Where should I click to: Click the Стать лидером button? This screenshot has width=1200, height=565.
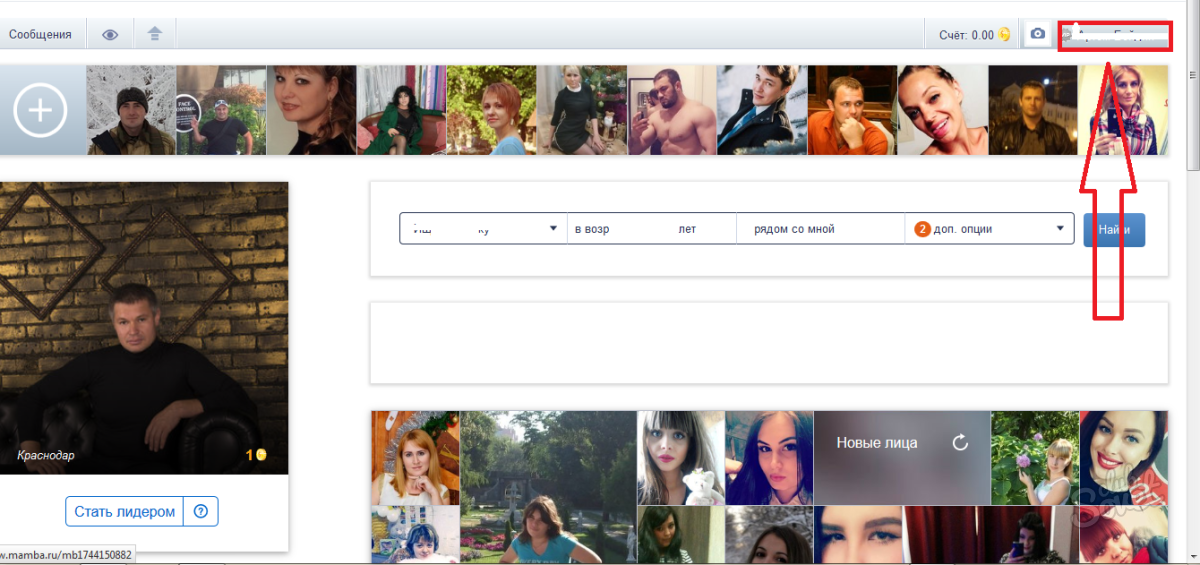click(x=125, y=512)
